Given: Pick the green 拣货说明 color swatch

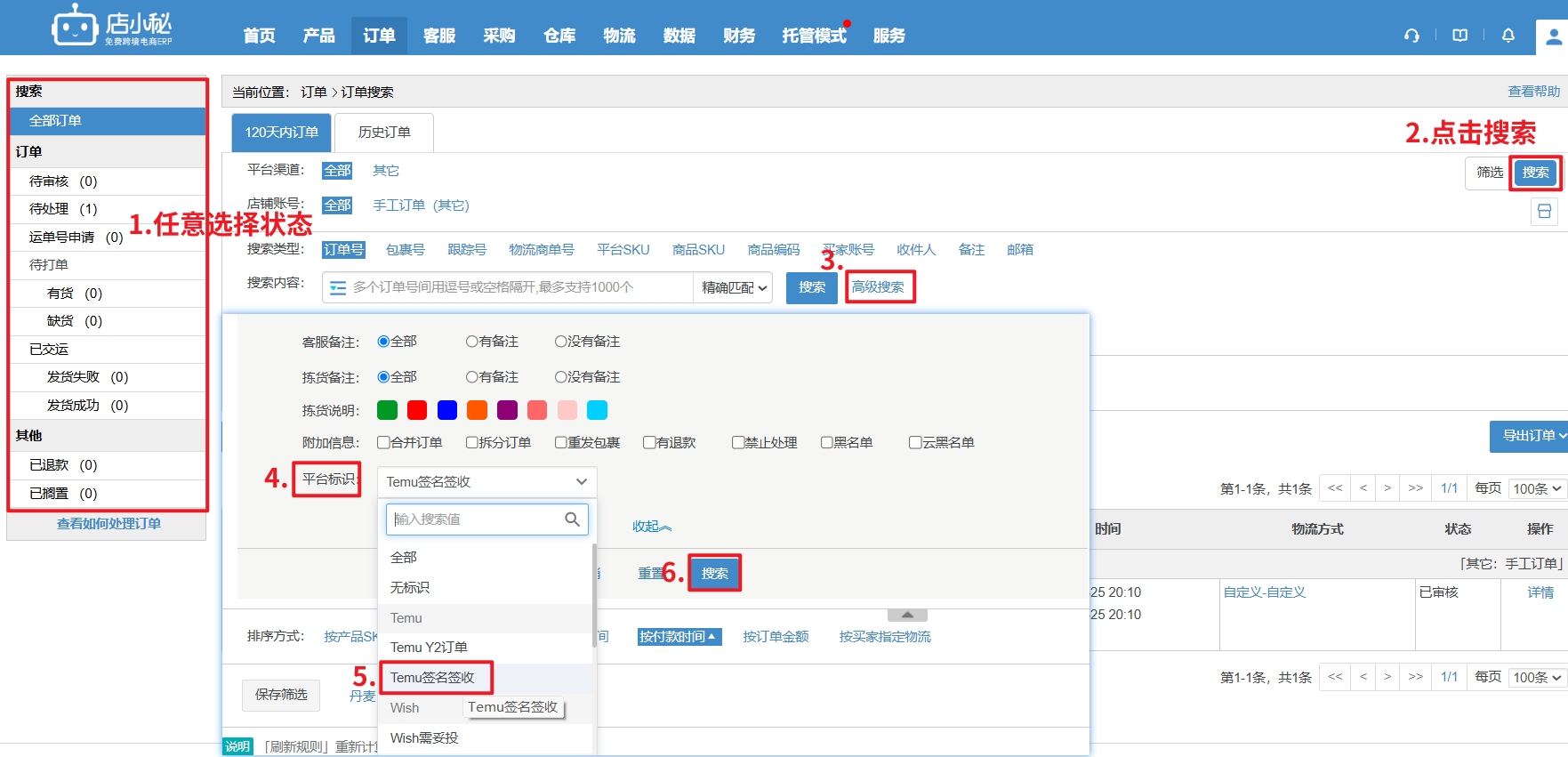Looking at the screenshot, I should click(x=387, y=410).
